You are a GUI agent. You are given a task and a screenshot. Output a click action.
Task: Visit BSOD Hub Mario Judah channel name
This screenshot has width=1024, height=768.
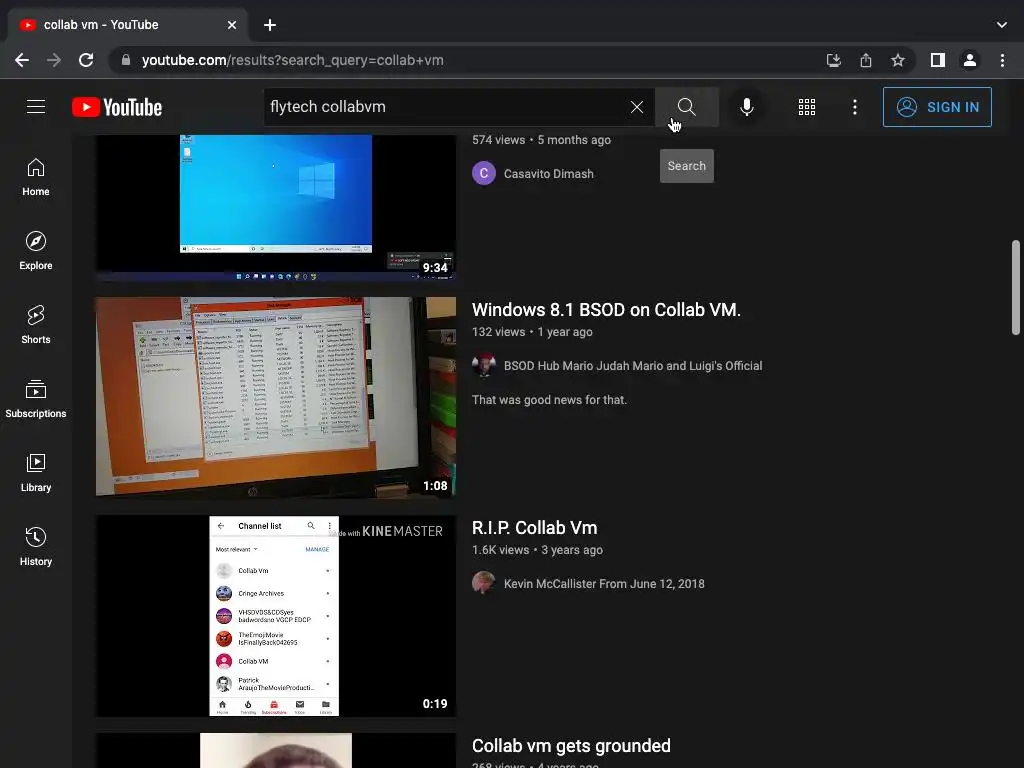click(633, 366)
